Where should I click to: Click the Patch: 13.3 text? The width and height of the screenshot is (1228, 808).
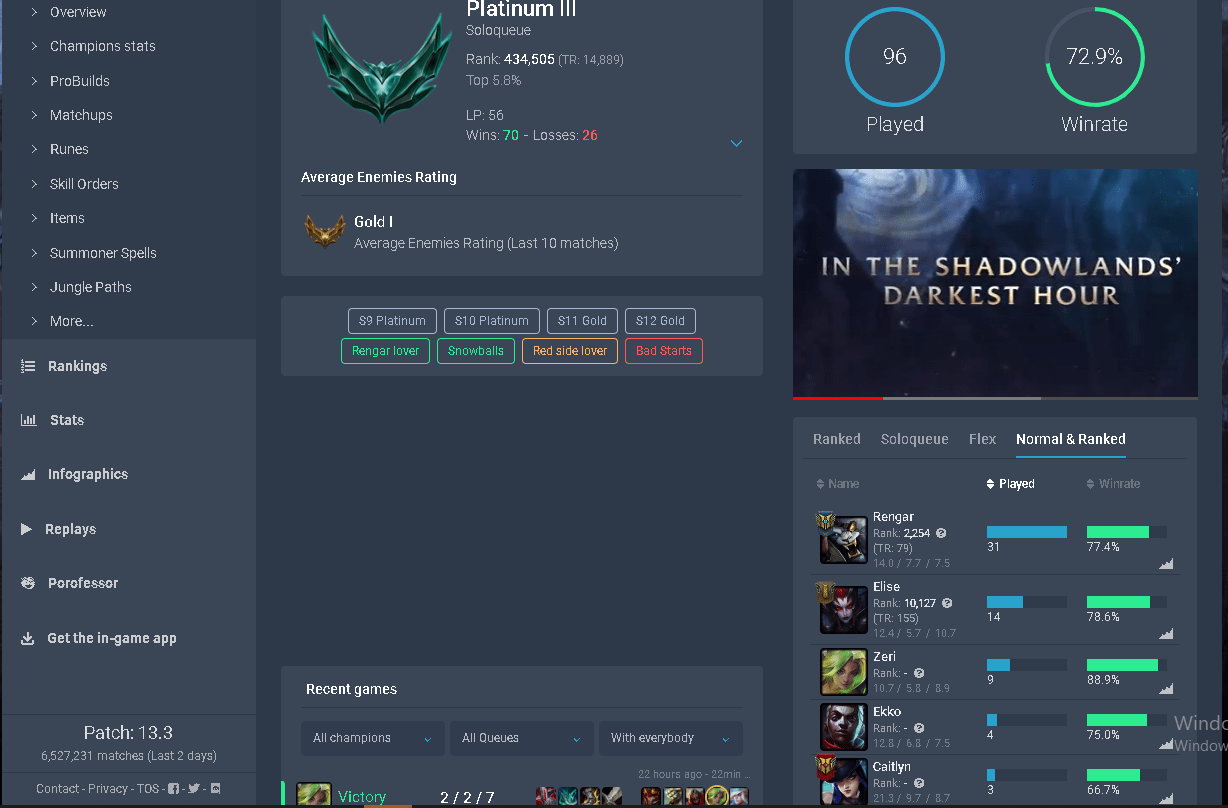[128, 733]
